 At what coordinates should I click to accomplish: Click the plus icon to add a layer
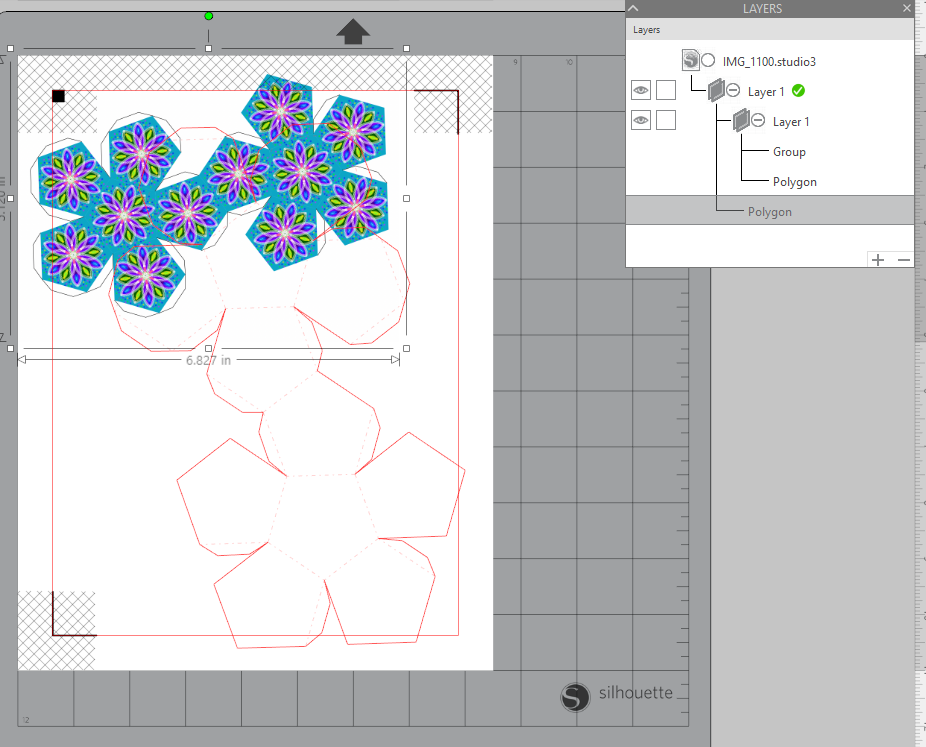click(877, 259)
